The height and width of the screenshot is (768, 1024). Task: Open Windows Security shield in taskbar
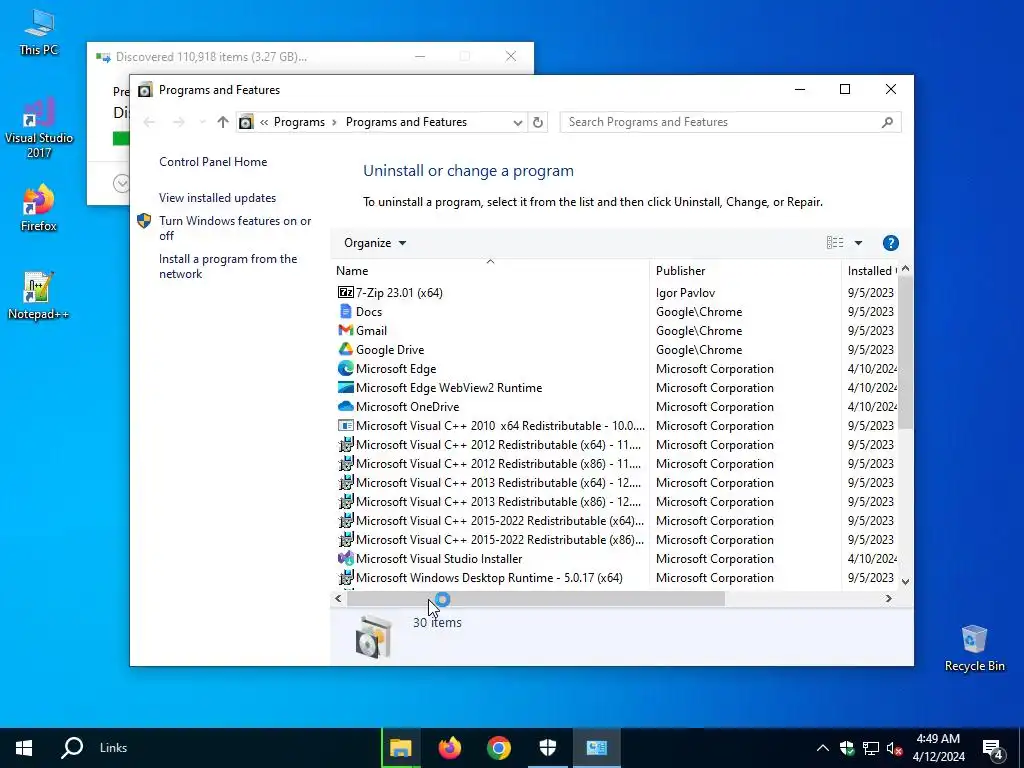(x=547, y=748)
